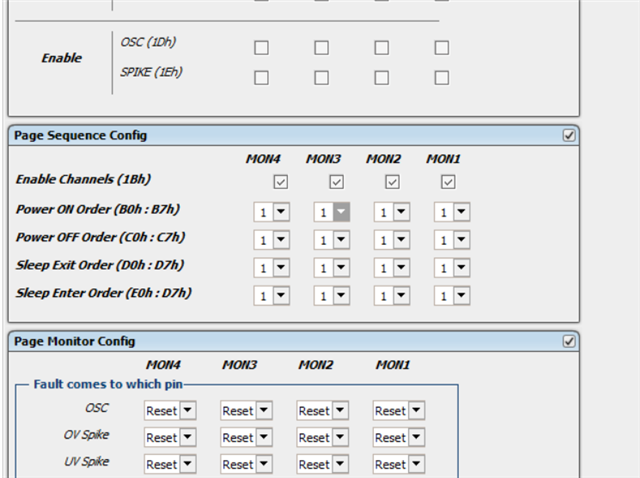Viewport: 640px width, 478px height.
Task: Open Sleep Exit Order dropdown for MON3
Action: point(332,267)
